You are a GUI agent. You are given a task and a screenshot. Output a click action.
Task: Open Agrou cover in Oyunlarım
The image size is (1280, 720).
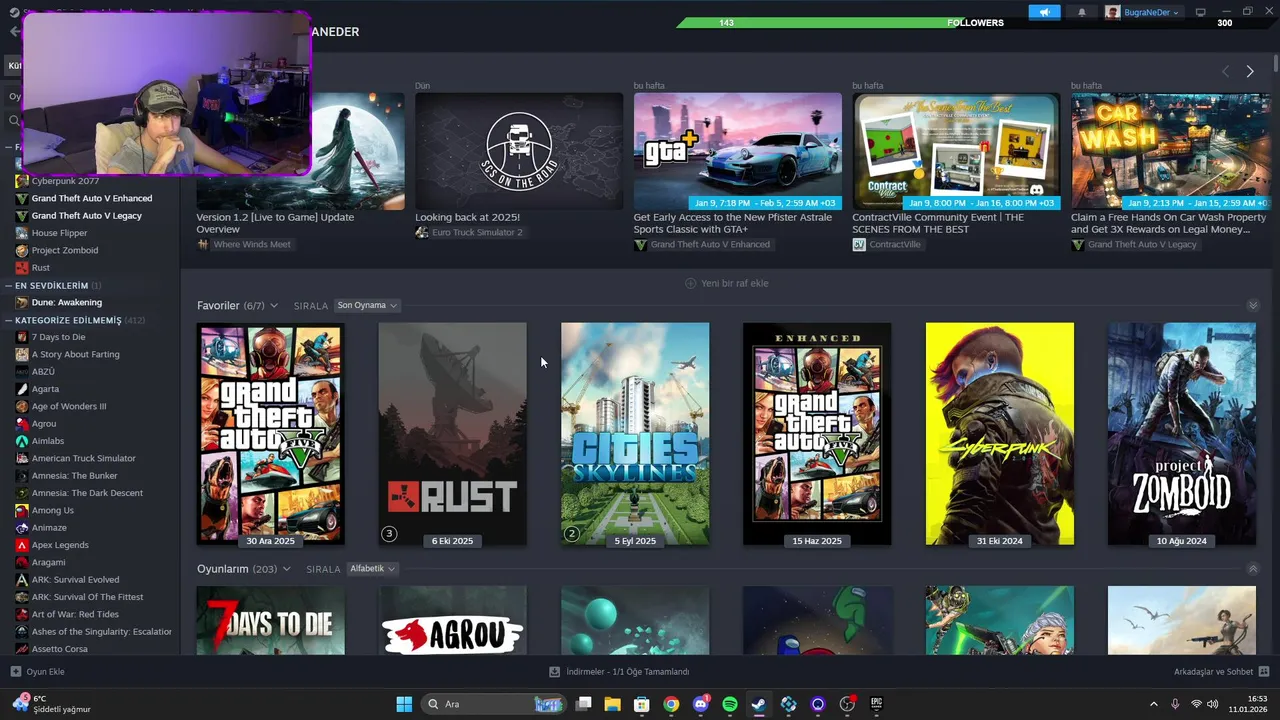453,621
